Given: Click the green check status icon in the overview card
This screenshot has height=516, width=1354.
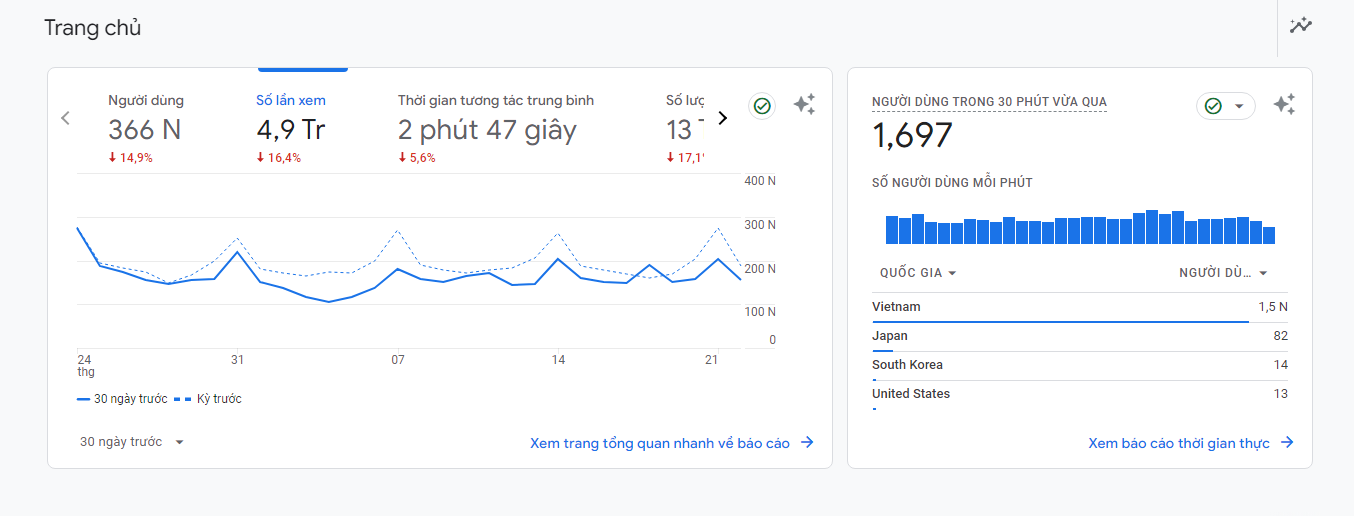Looking at the screenshot, I should click(x=762, y=106).
